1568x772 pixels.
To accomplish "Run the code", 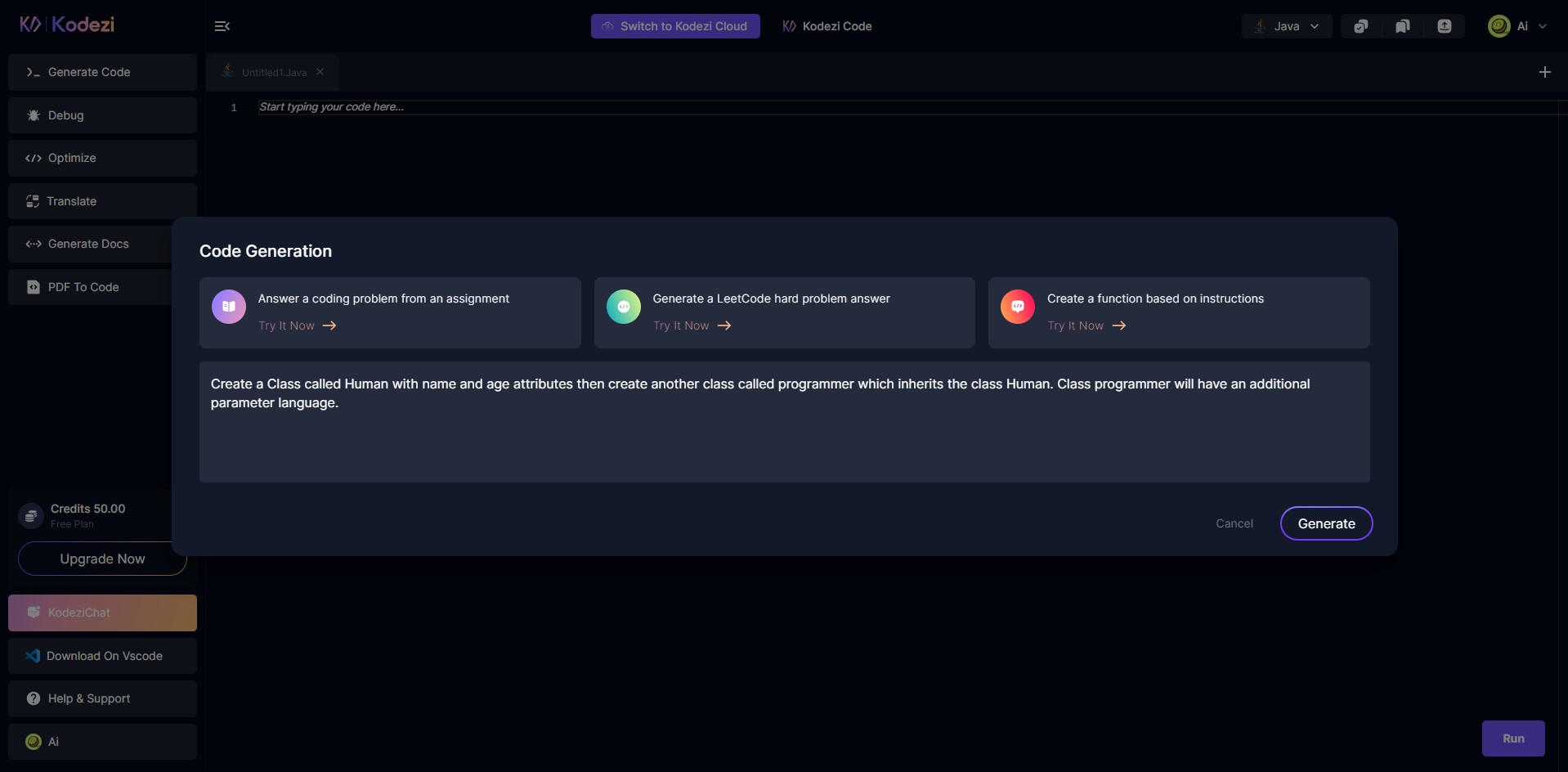I will tap(1513, 738).
